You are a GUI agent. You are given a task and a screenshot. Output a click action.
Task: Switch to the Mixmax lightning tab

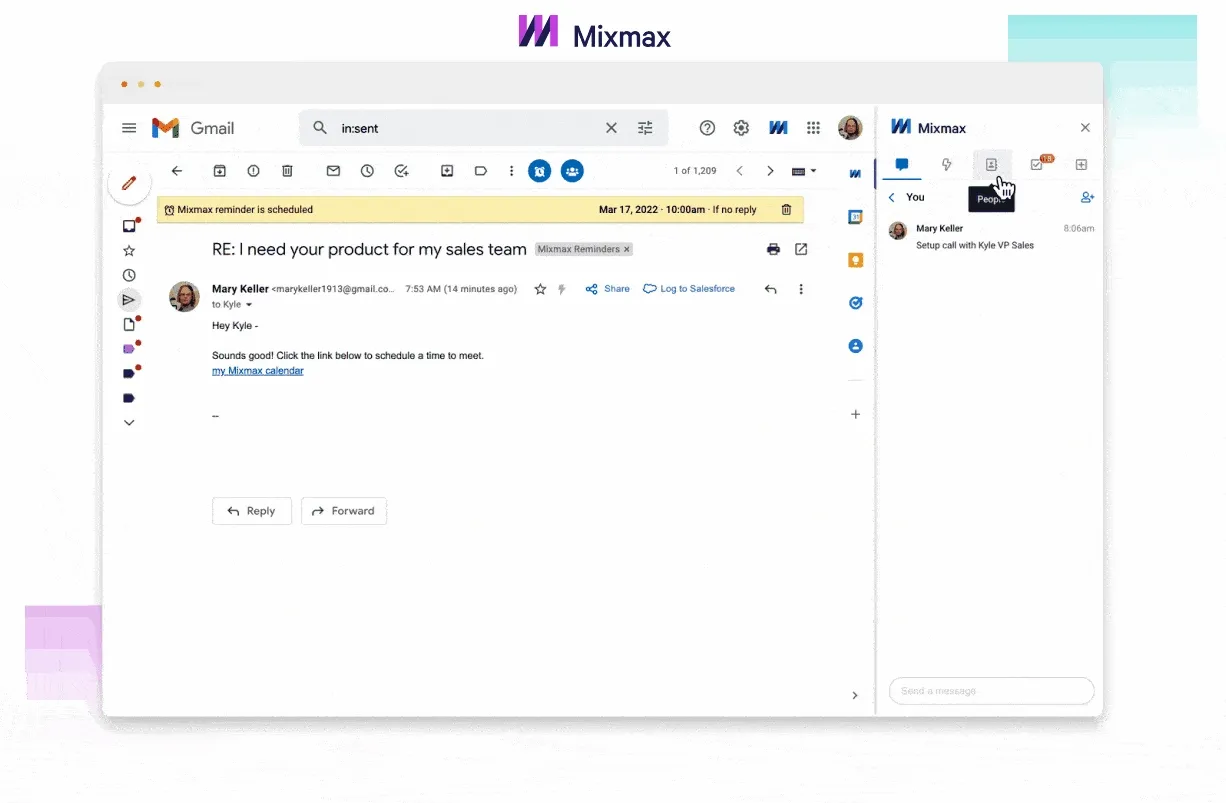coord(947,165)
